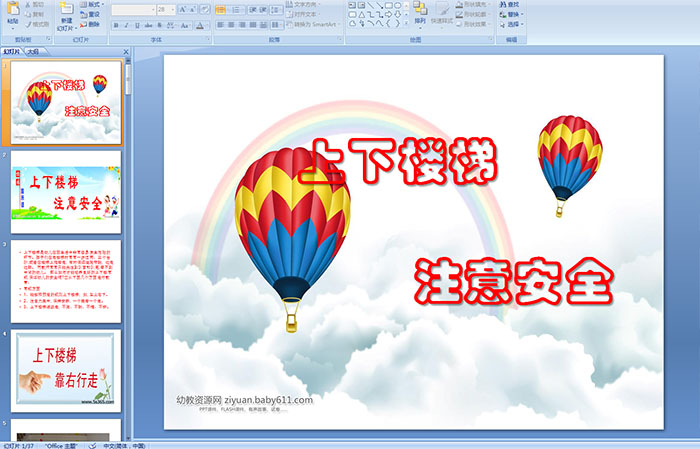
Task: Click the decrease indent icon
Action: point(253,10)
